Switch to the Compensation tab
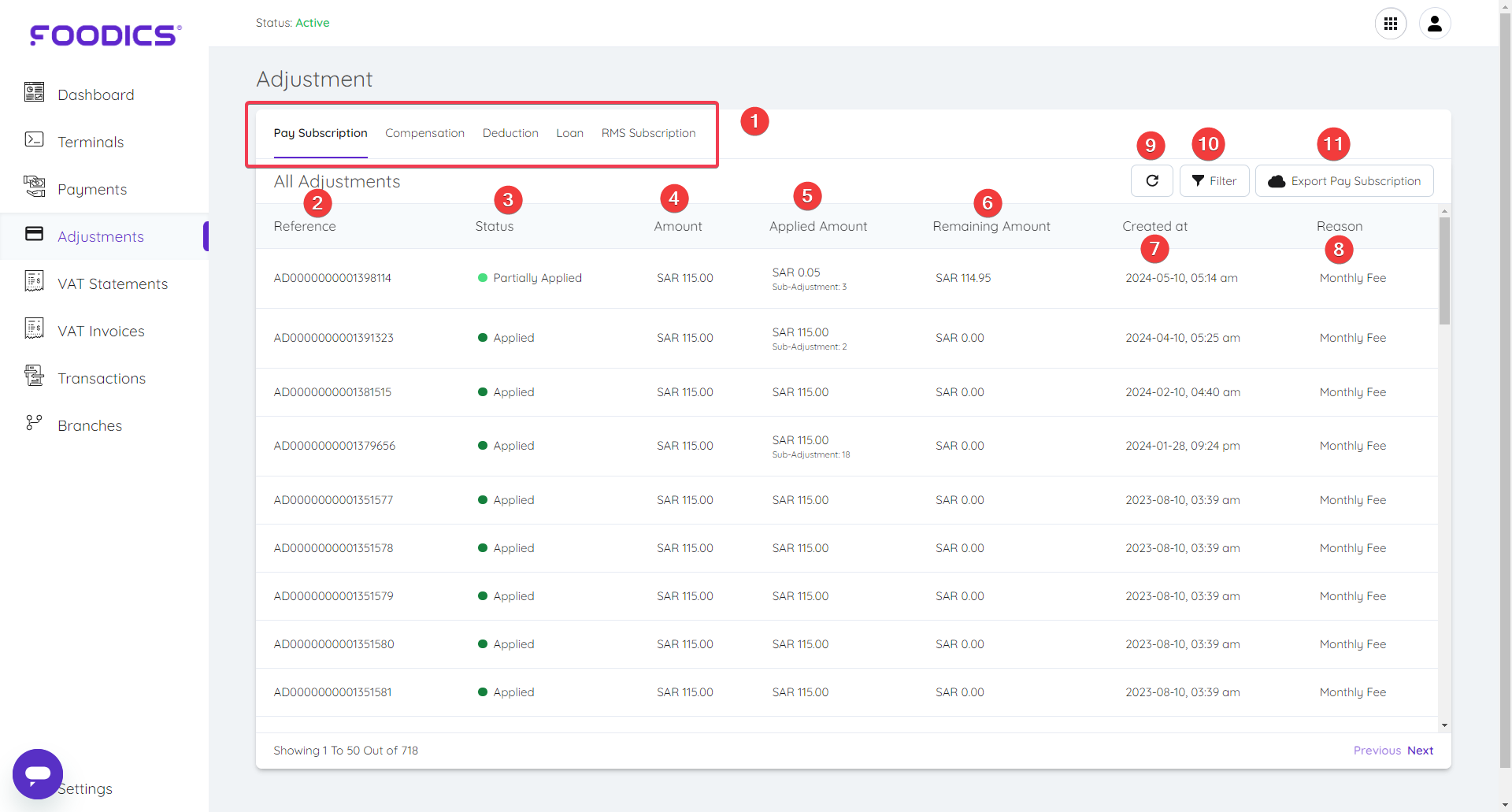Screen dimensions: 1512x812 [x=424, y=133]
